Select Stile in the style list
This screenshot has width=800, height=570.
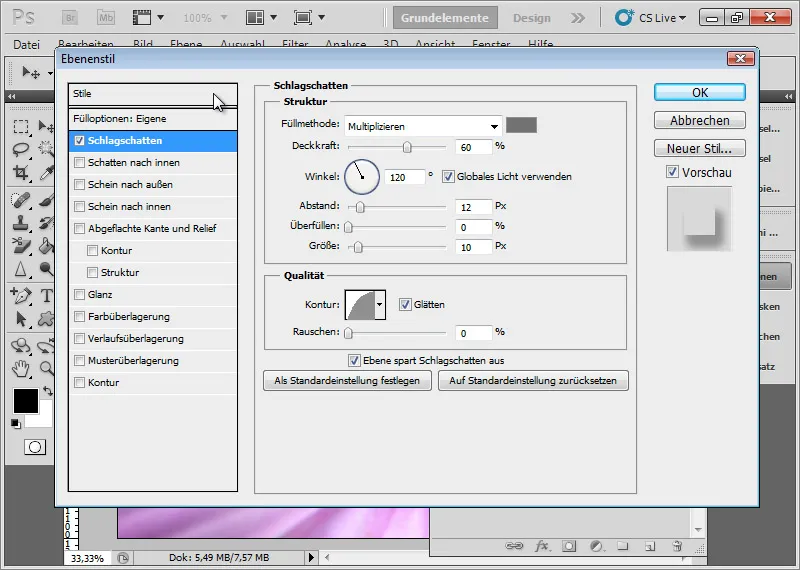(153, 94)
